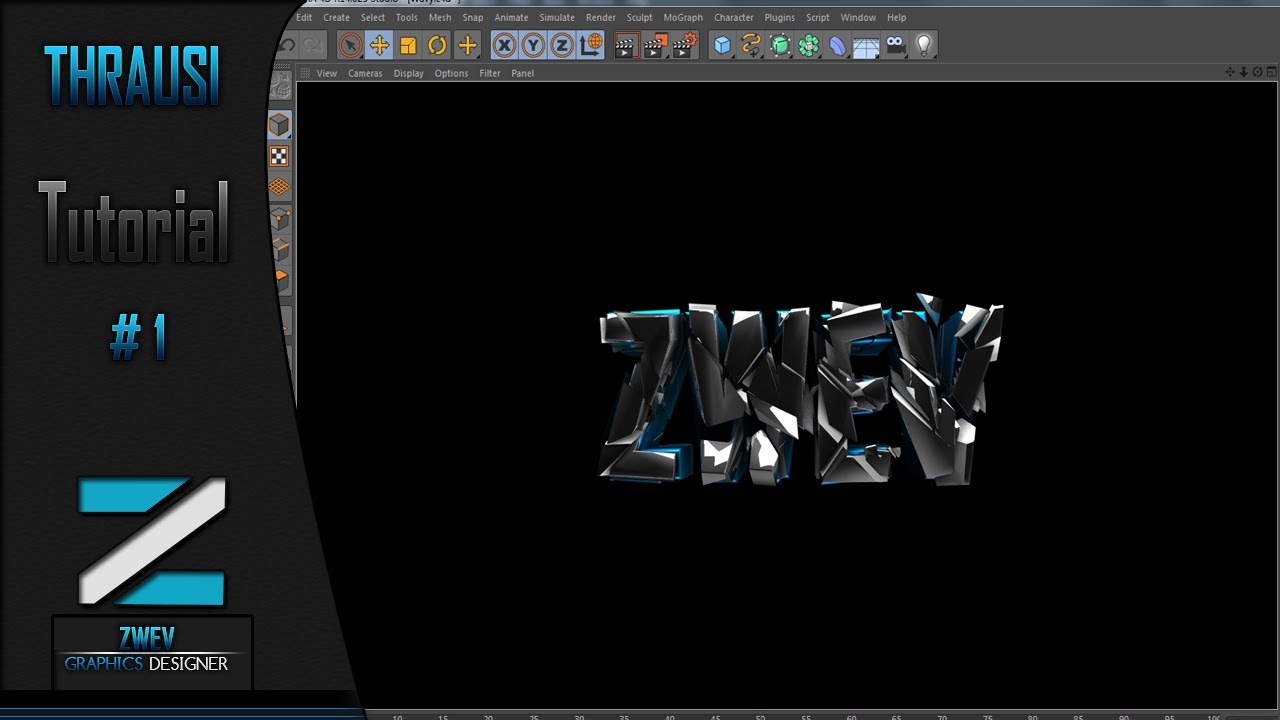
Task: Click the viewport panel grip handle
Action: pos(306,73)
